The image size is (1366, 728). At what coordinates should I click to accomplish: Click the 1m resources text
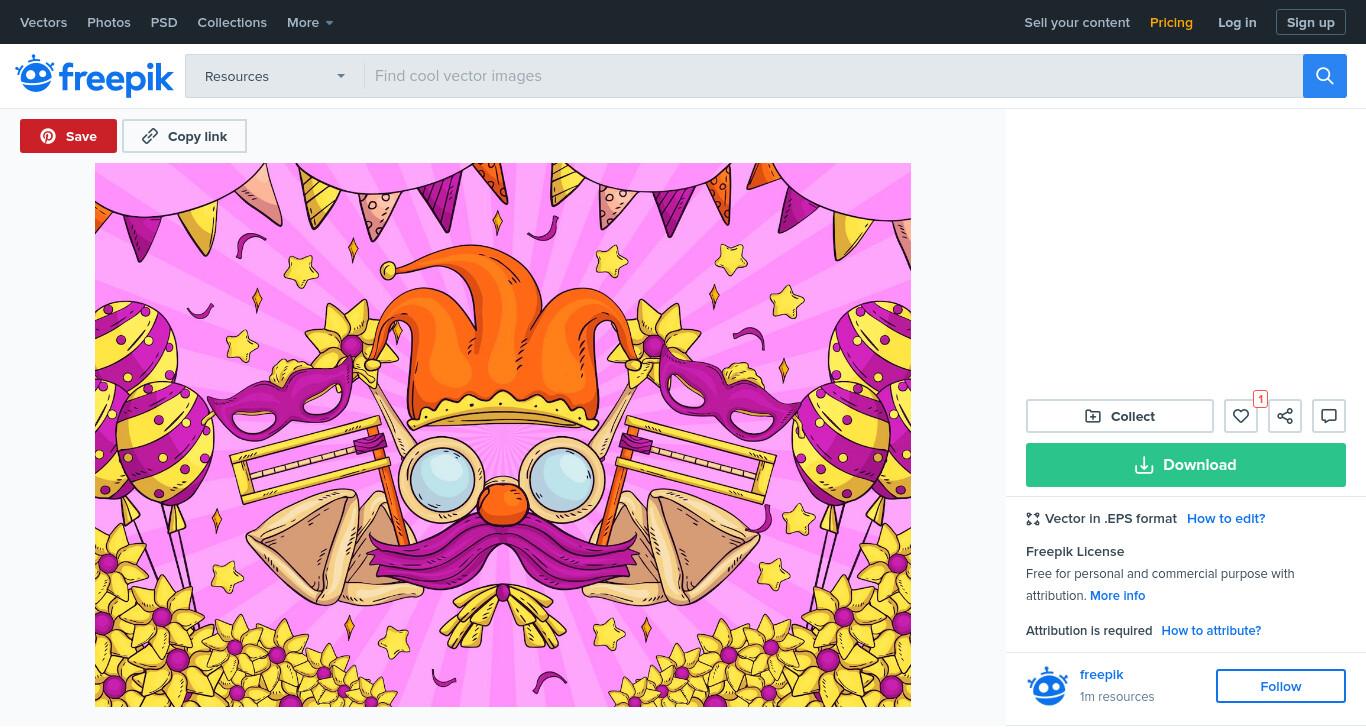pyautogui.click(x=1117, y=696)
